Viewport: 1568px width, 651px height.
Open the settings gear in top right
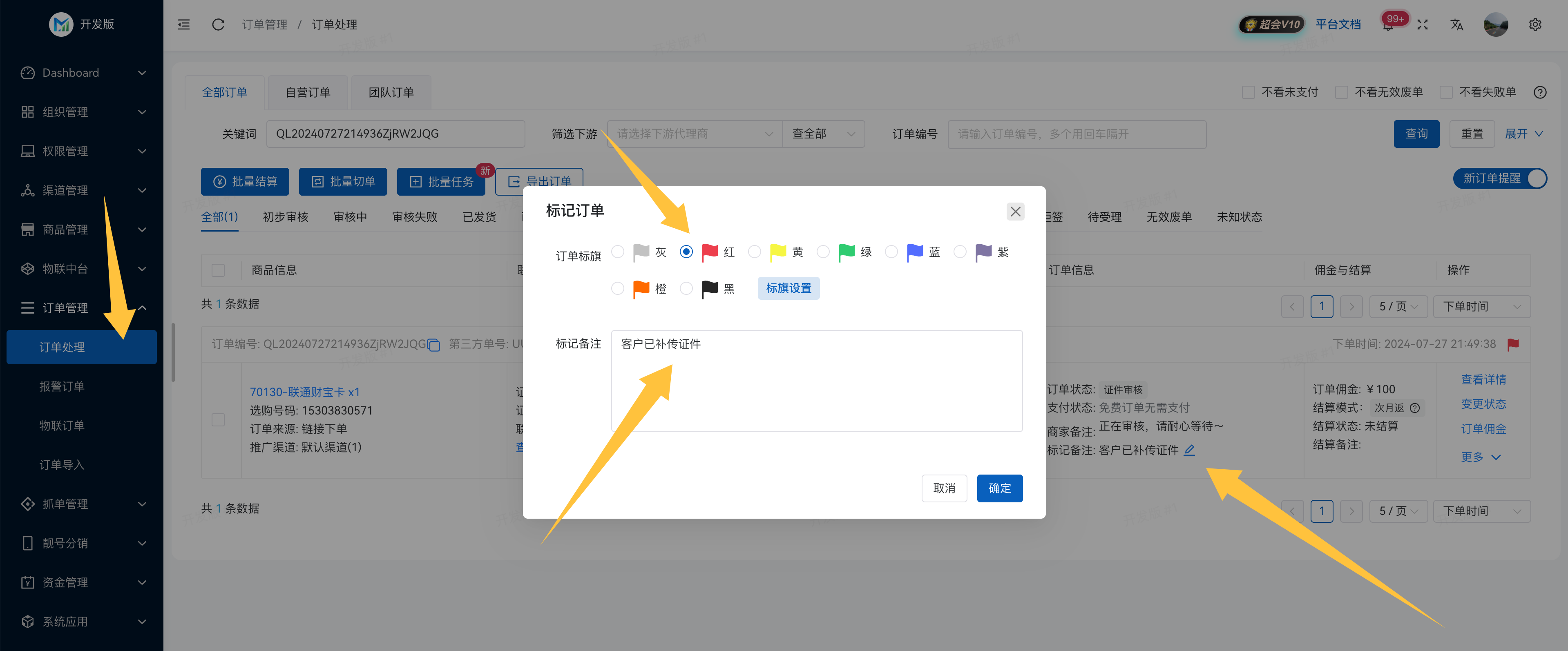click(x=1535, y=25)
